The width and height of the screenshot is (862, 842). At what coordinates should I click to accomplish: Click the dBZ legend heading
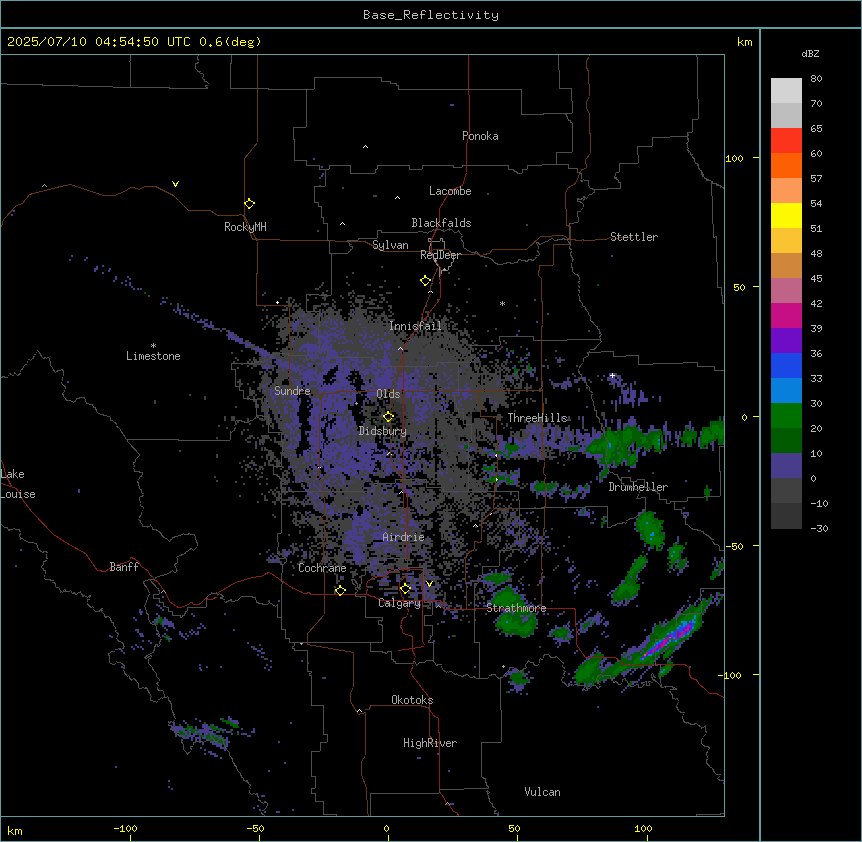pyautogui.click(x=810, y=53)
